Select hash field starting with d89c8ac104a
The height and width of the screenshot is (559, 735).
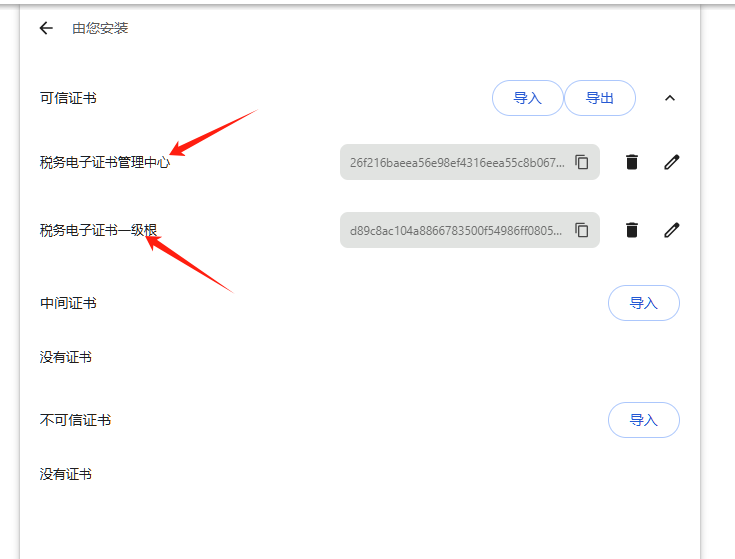[470, 230]
